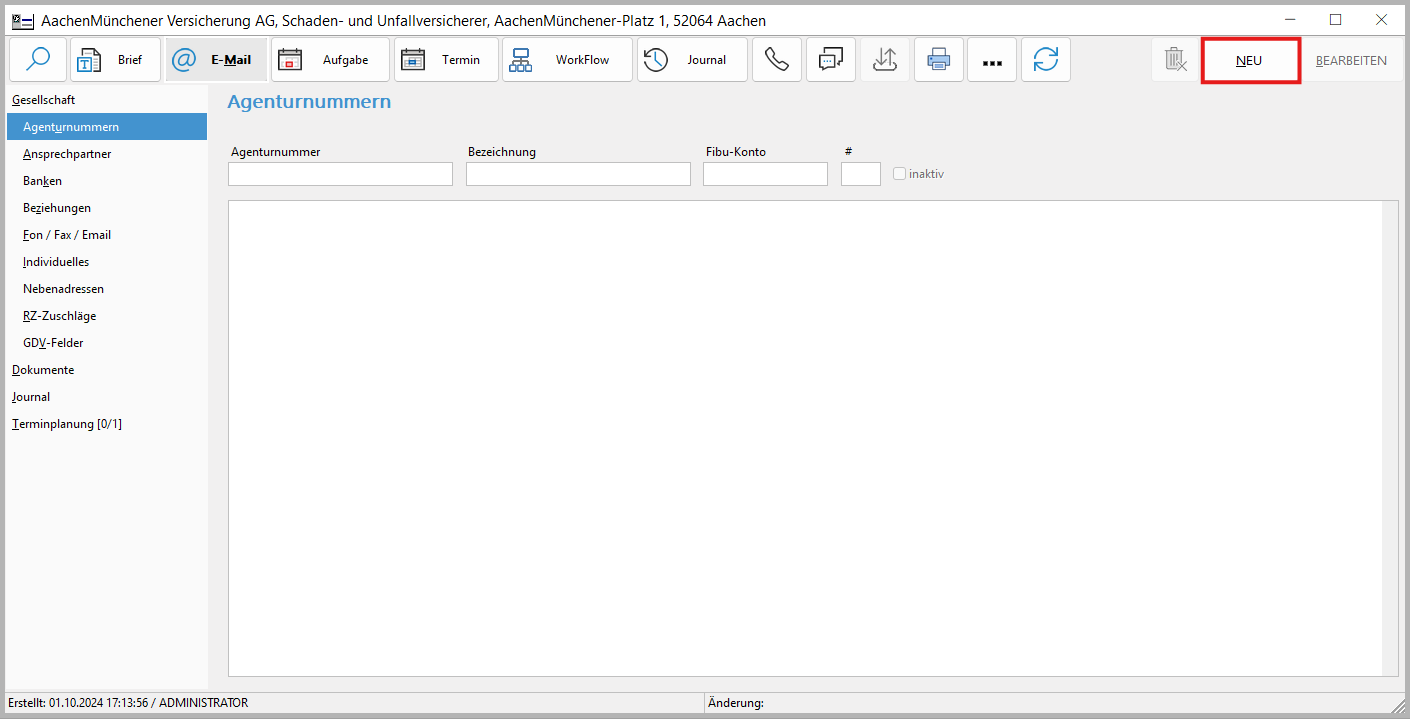Open Terminplanung [0/1] section
Screen dimensions: 1410x719
click(66, 424)
